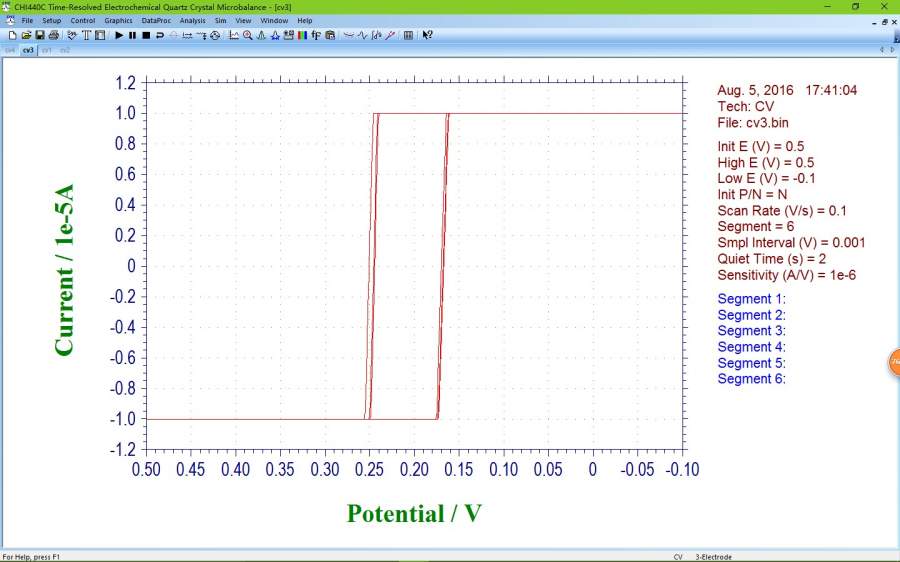Viewport: 900px width, 562px height.
Task: Open the View menu
Action: (x=243, y=21)
